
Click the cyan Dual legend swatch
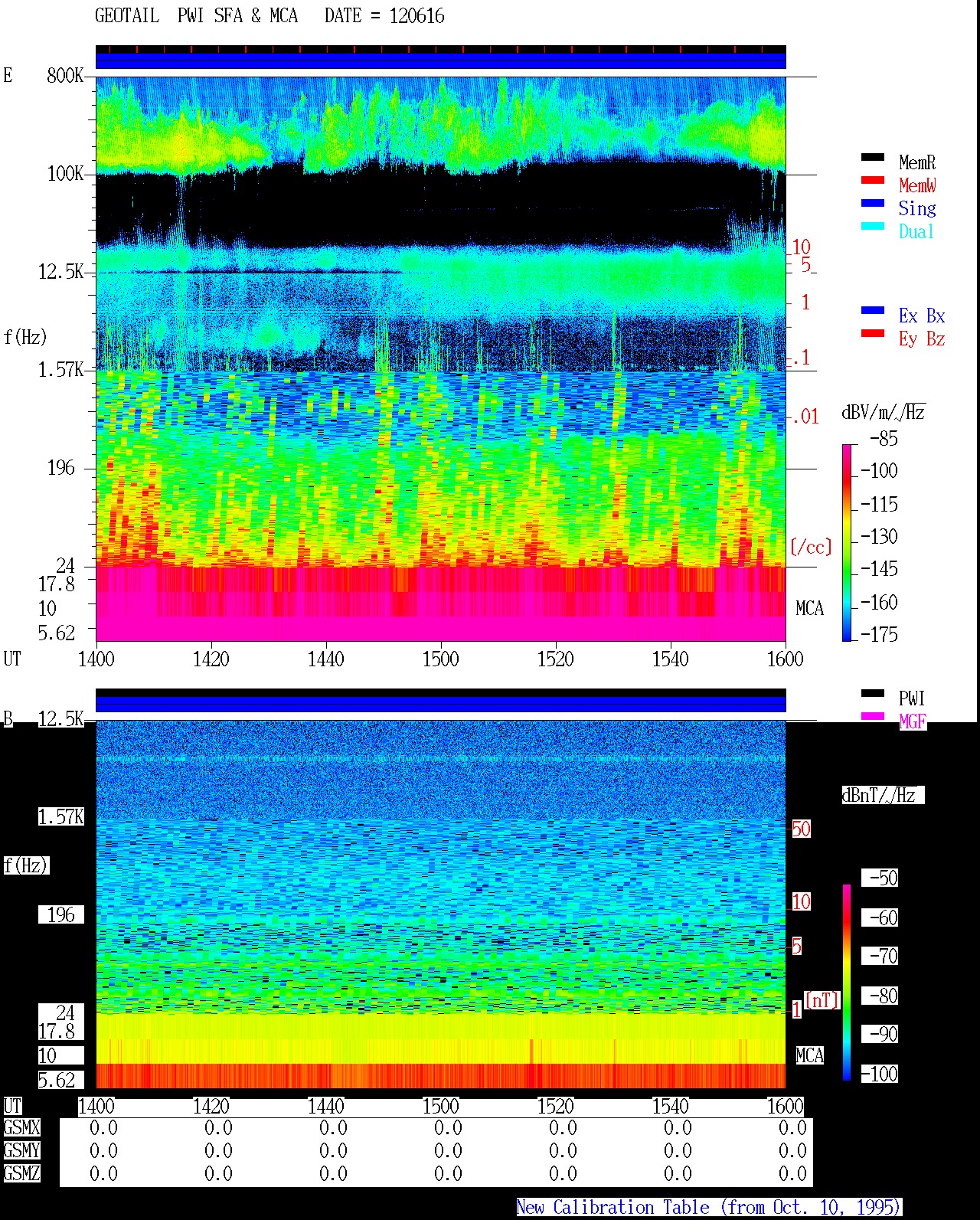873,227
